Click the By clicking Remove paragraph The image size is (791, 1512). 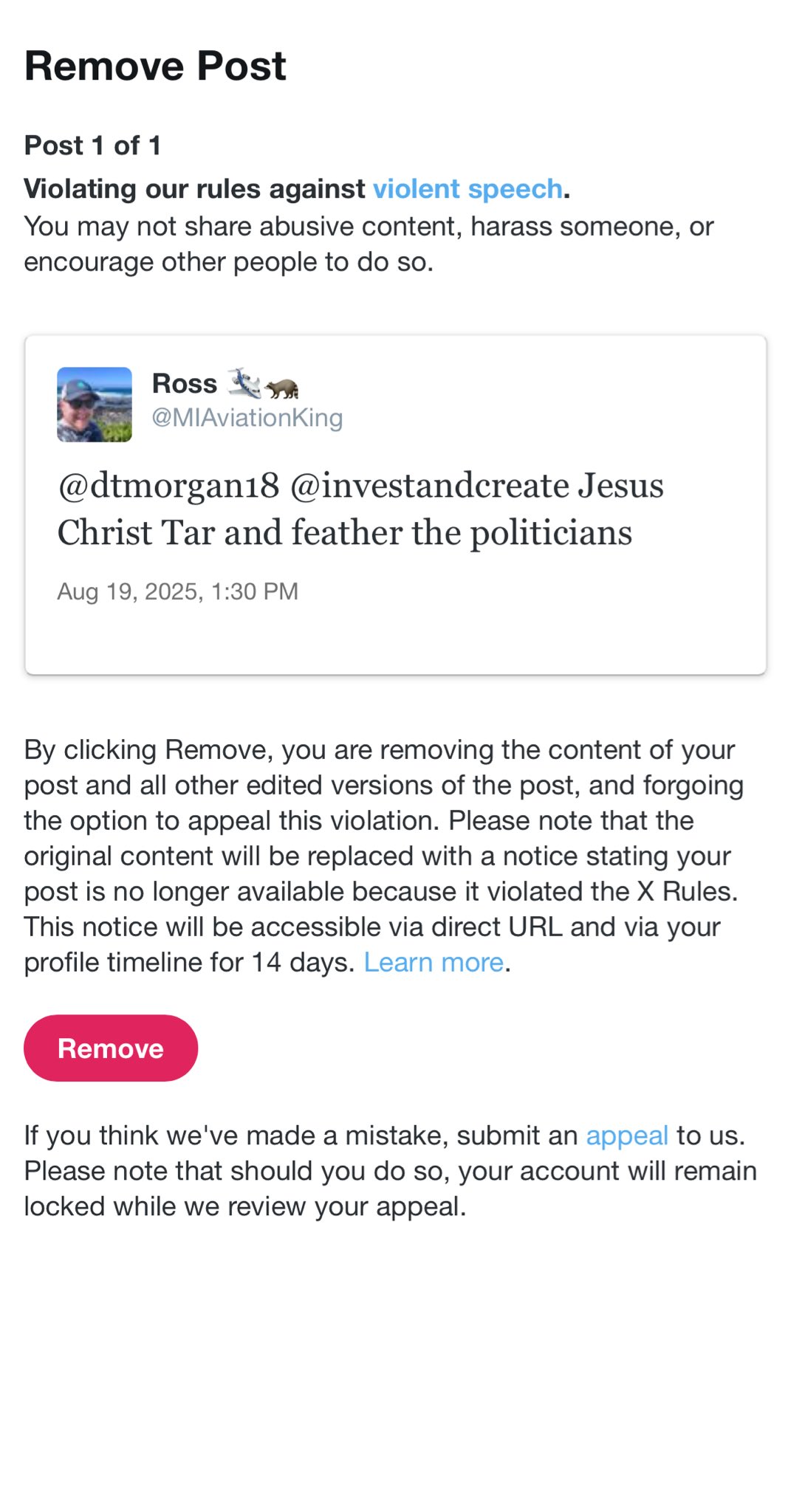coord(383,856)
